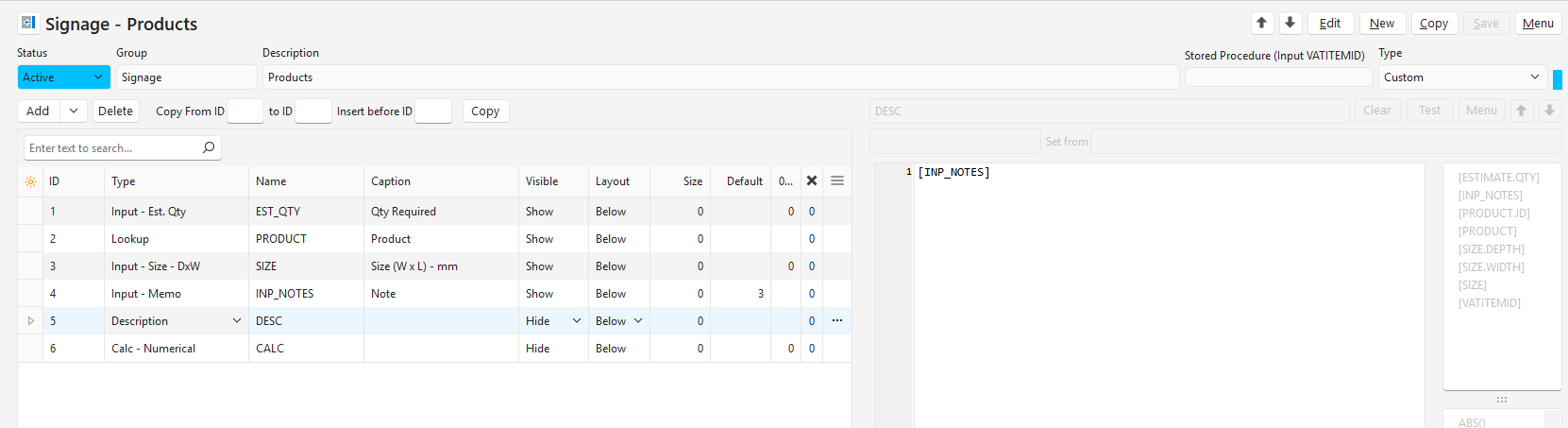Viewport: 1568px width, 428px height.
Task: Click row indicator arrow for row 5
Action: (30, 321)
